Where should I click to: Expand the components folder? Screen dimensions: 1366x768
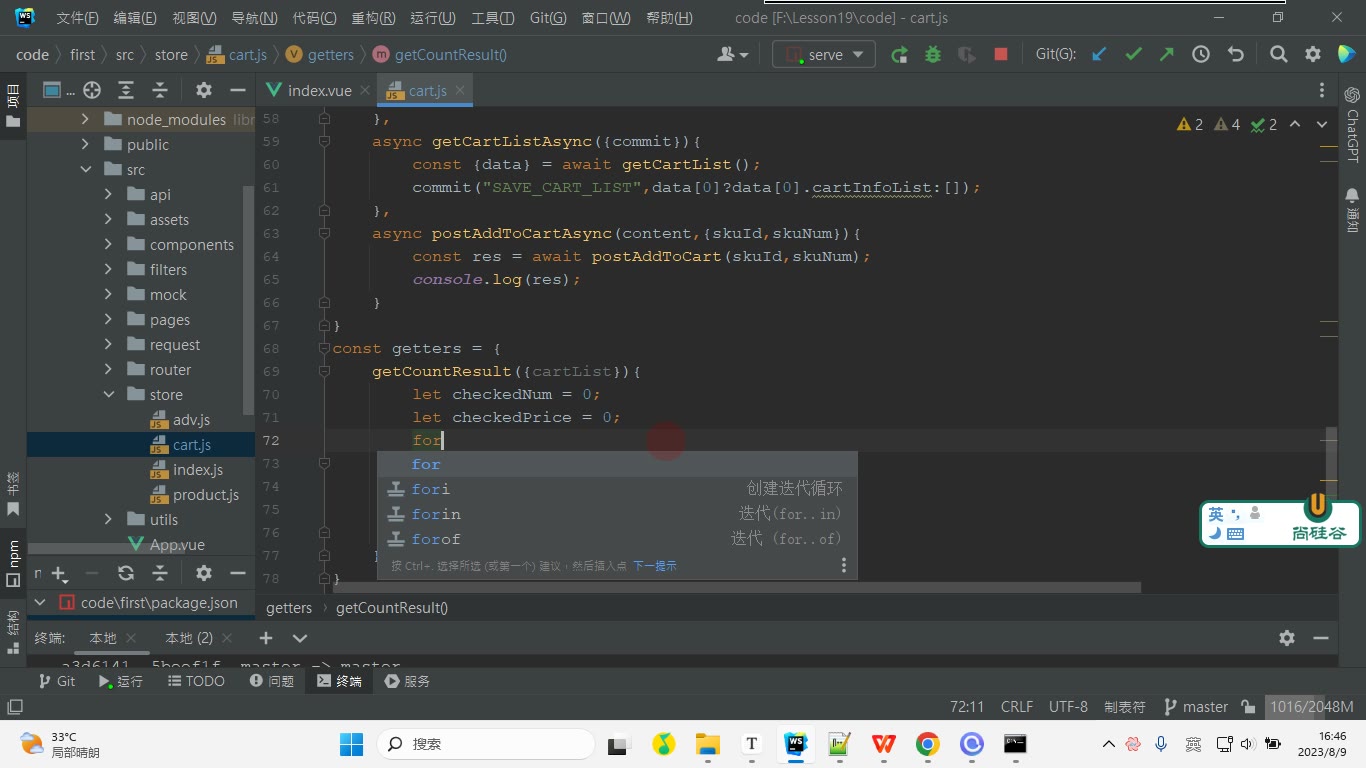(x=109, y=244)
